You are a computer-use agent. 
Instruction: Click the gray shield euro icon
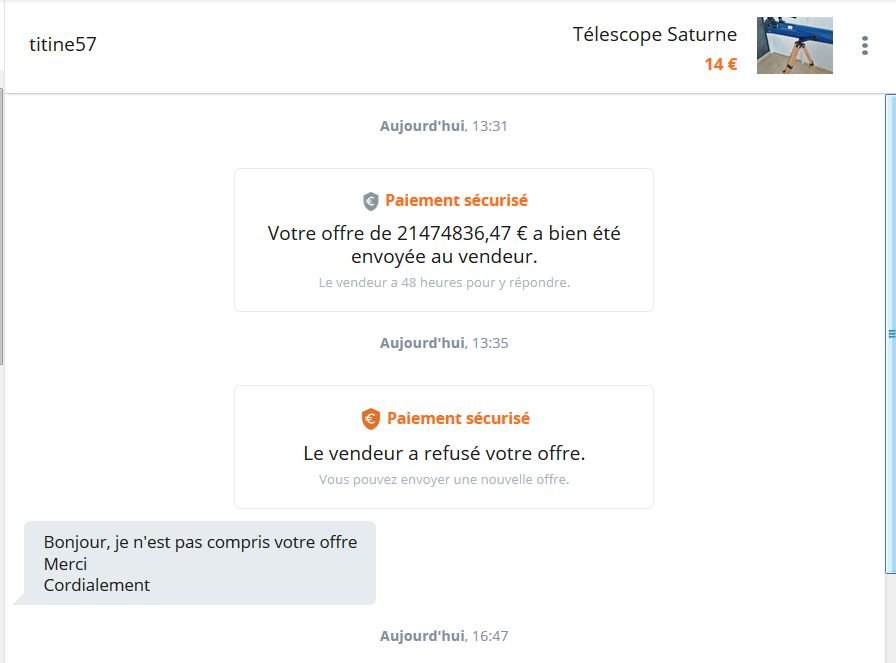[x=371, y=201]
